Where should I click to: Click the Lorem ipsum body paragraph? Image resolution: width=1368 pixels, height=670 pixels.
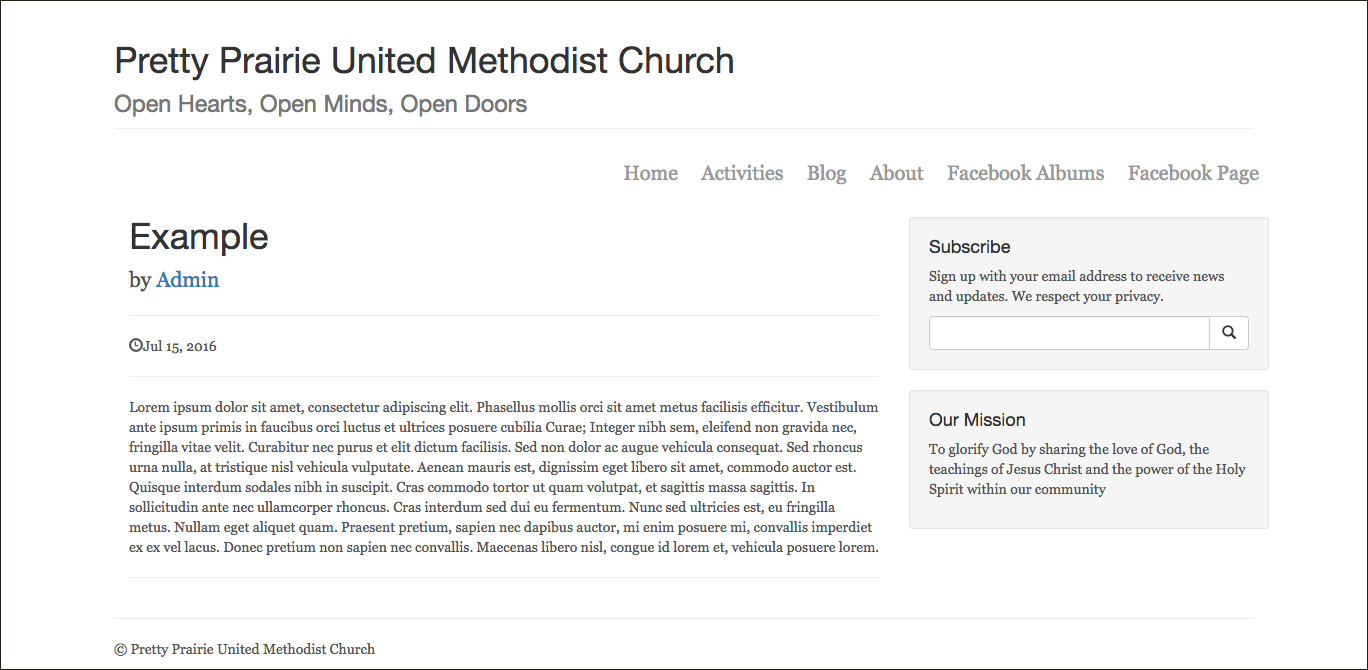504,477
